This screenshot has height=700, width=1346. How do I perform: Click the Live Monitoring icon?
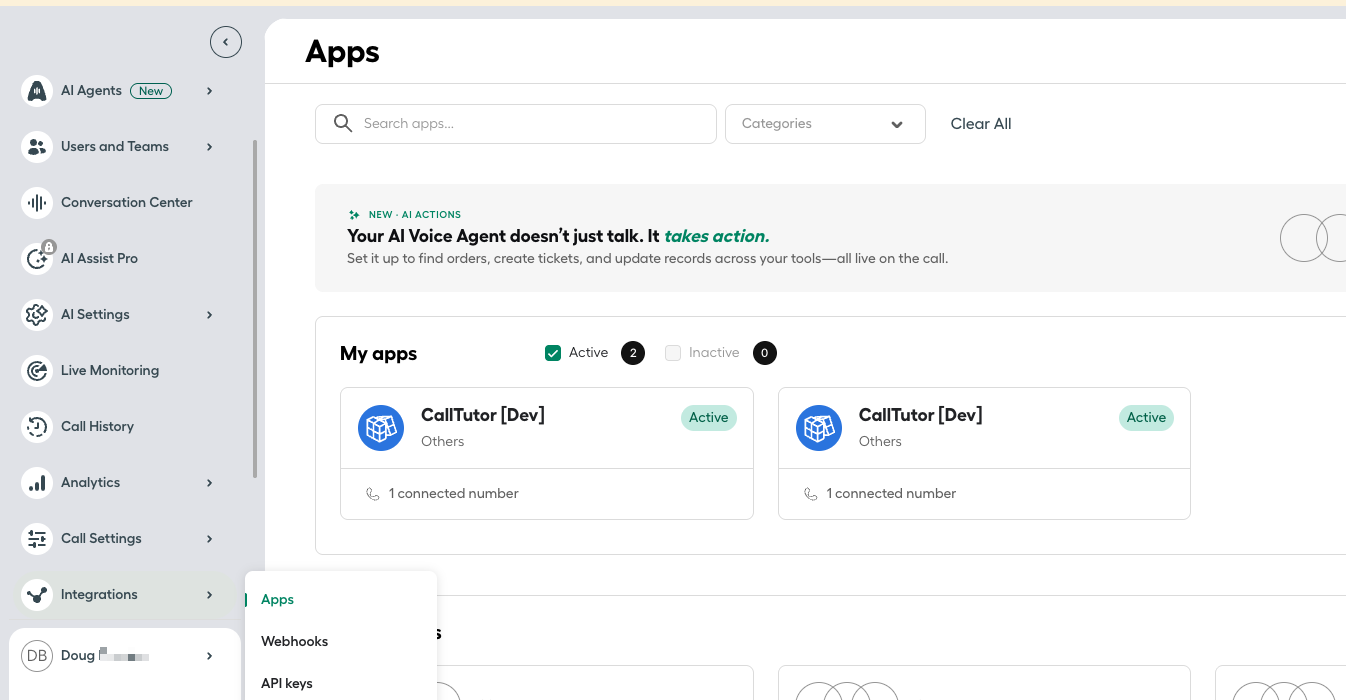[37, 370]
